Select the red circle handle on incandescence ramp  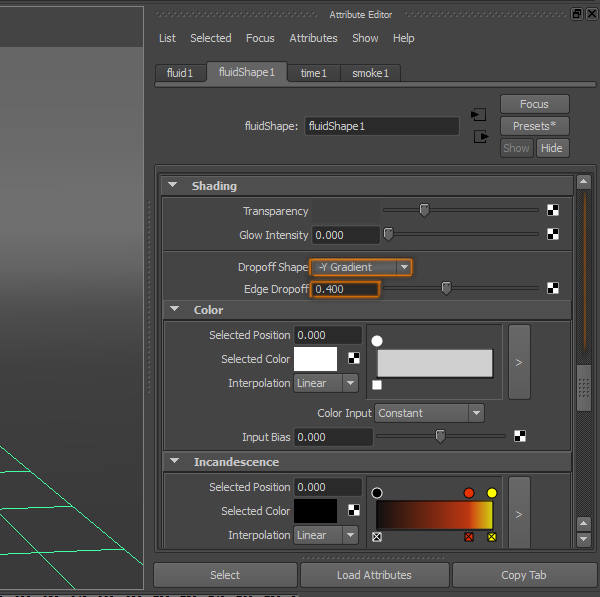tap(468, 493)
